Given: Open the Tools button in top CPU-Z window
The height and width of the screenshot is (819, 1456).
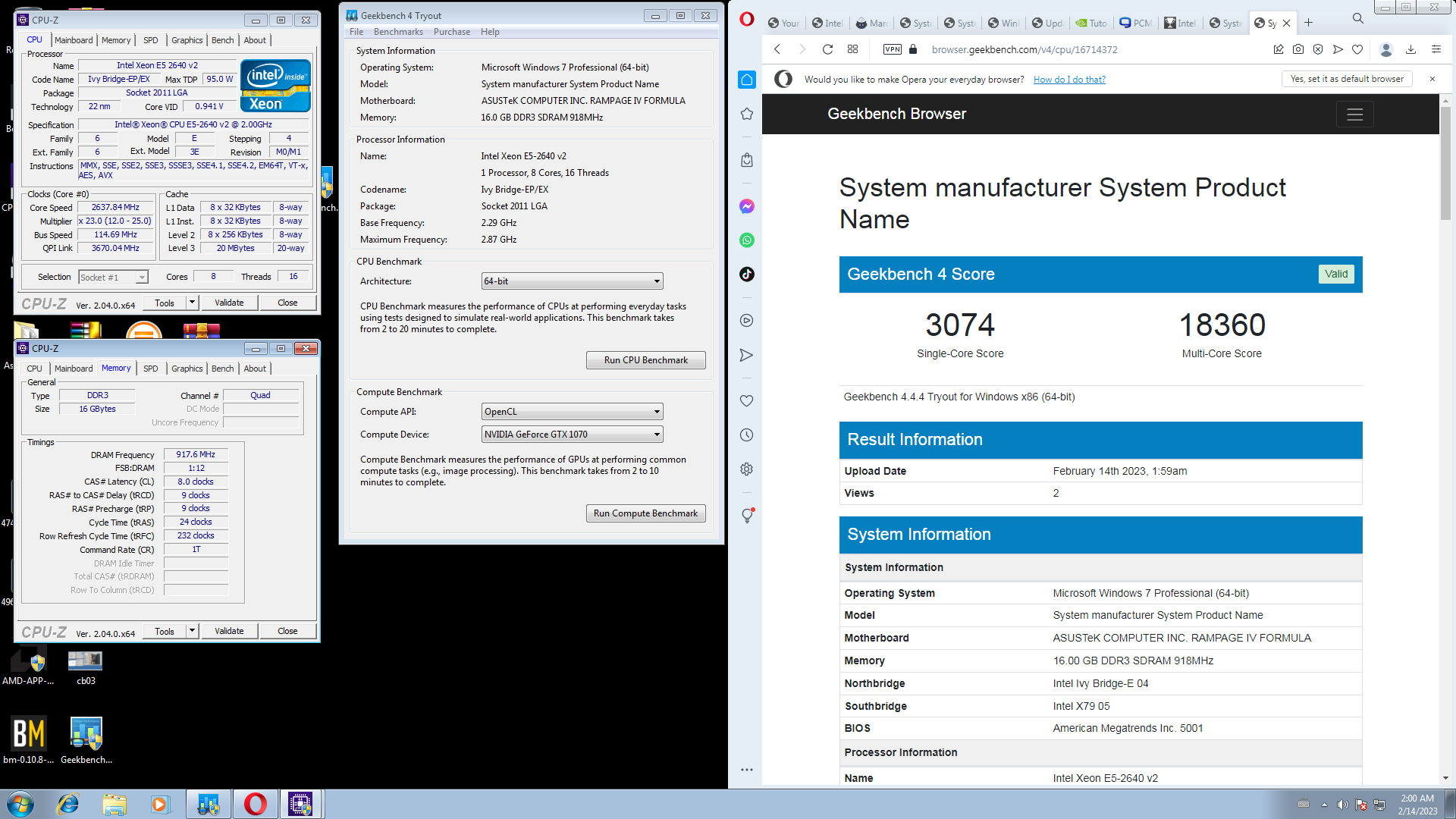Looking at the screenshot, I should (165, 303).
